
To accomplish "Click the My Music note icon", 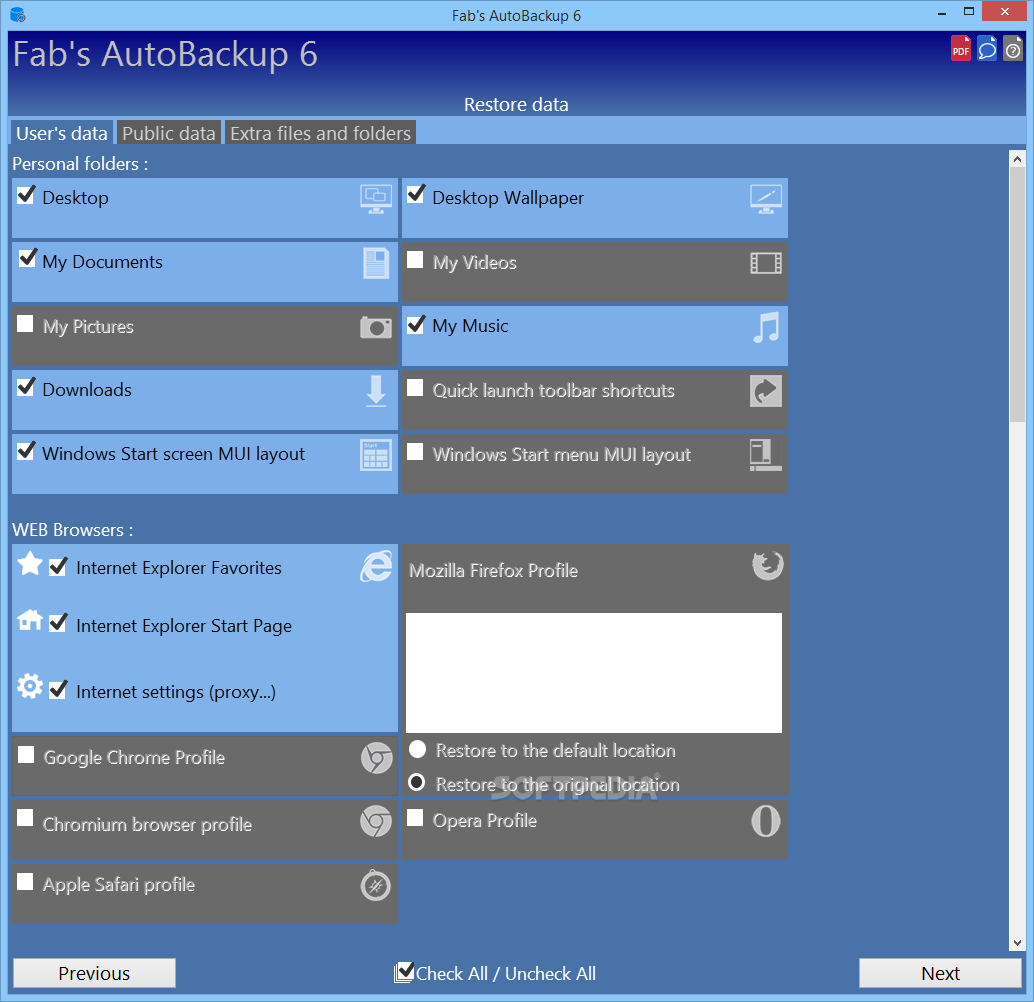I will coord(766,327).
